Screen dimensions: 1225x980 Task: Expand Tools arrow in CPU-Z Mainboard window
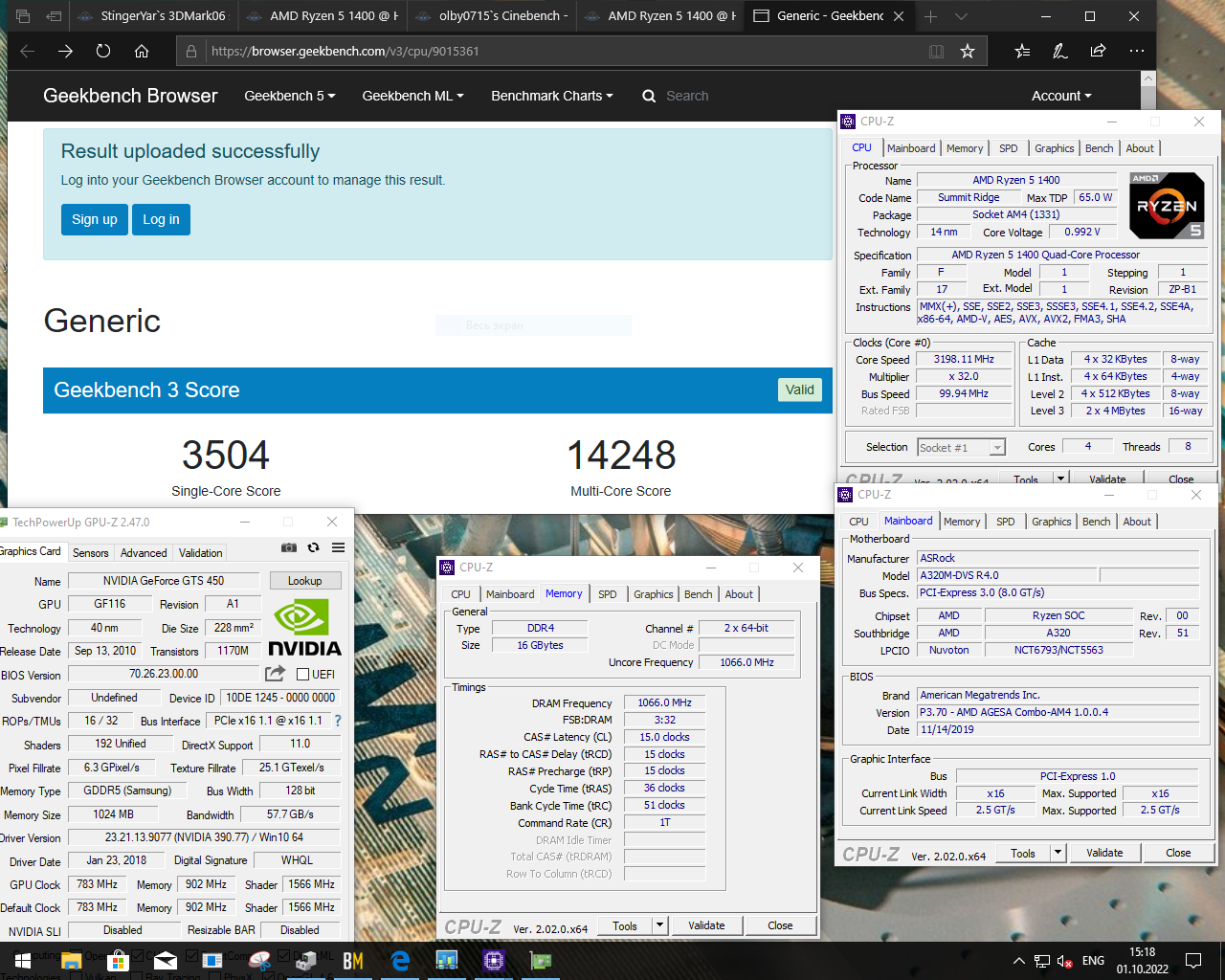click(1058, 853)
